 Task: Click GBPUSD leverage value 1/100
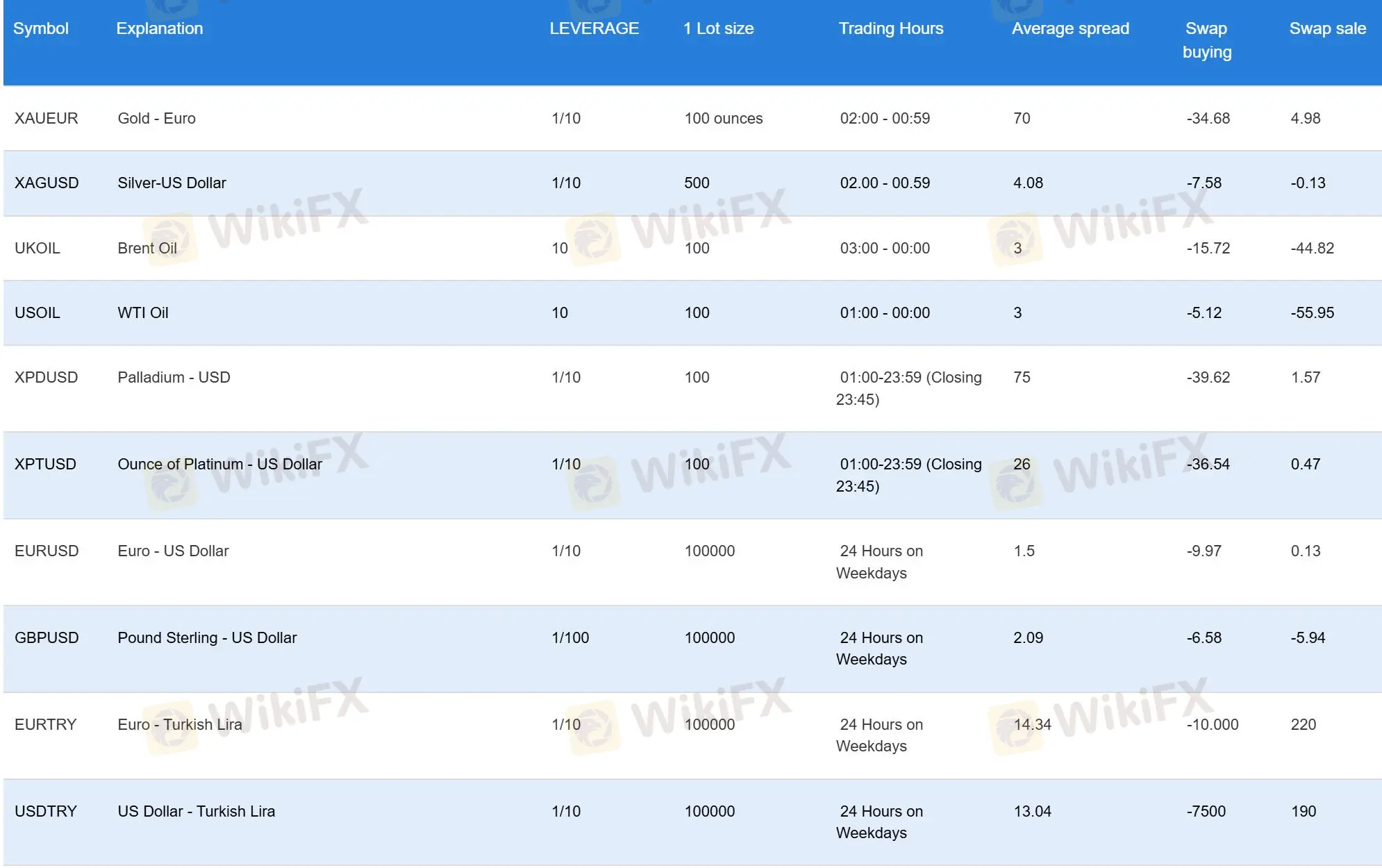tap(570, 637)
